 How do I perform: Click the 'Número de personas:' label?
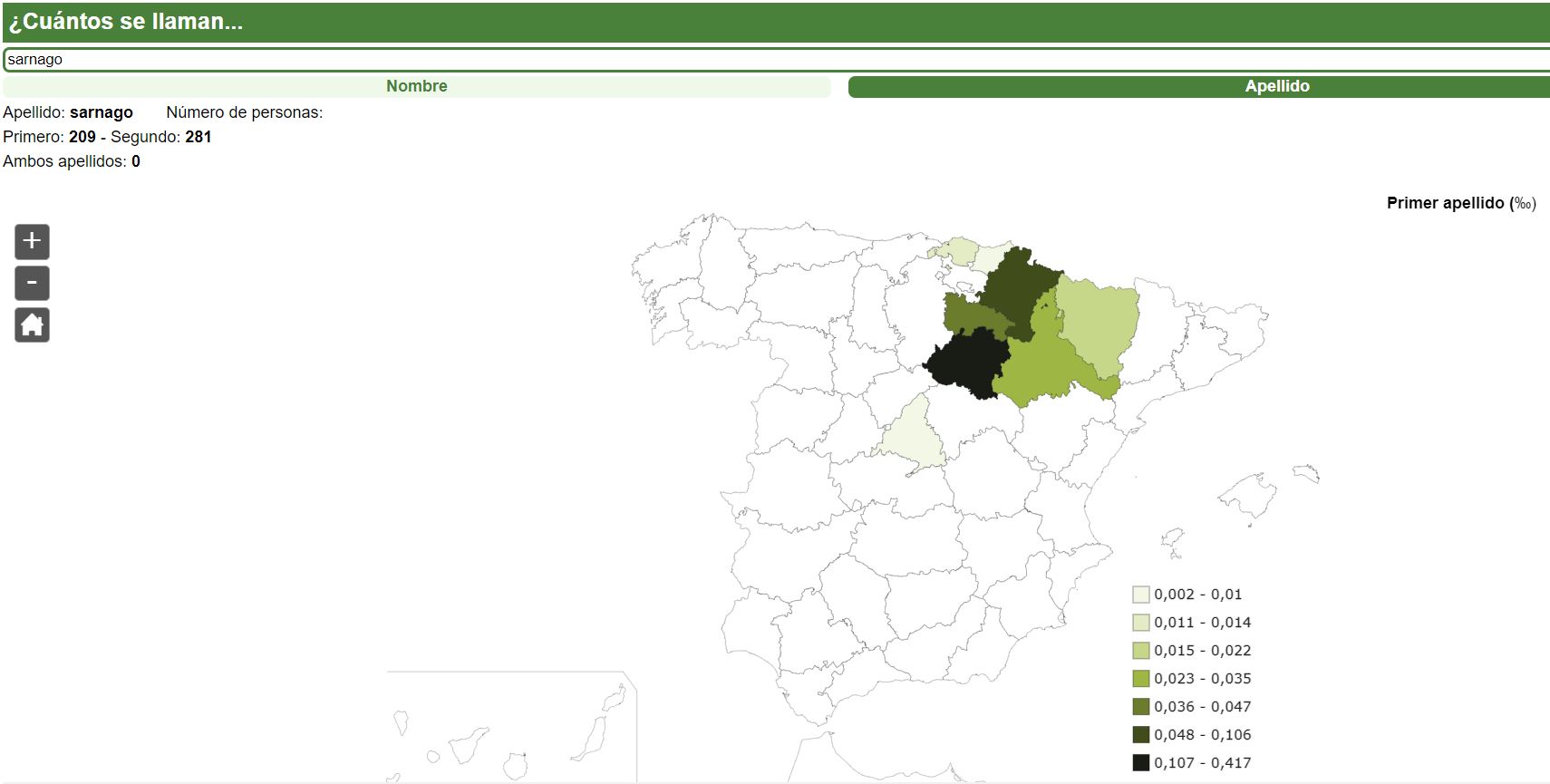245,112
